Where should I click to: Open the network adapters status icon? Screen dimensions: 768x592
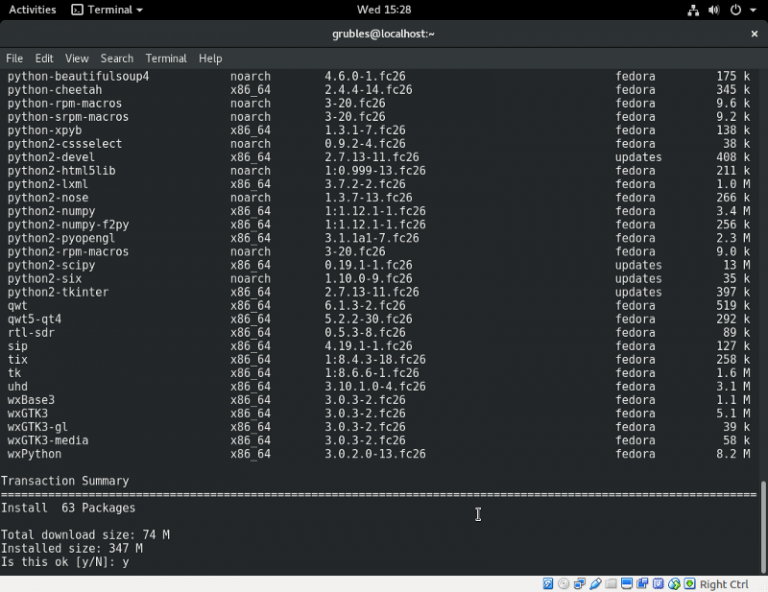[580, 584]
